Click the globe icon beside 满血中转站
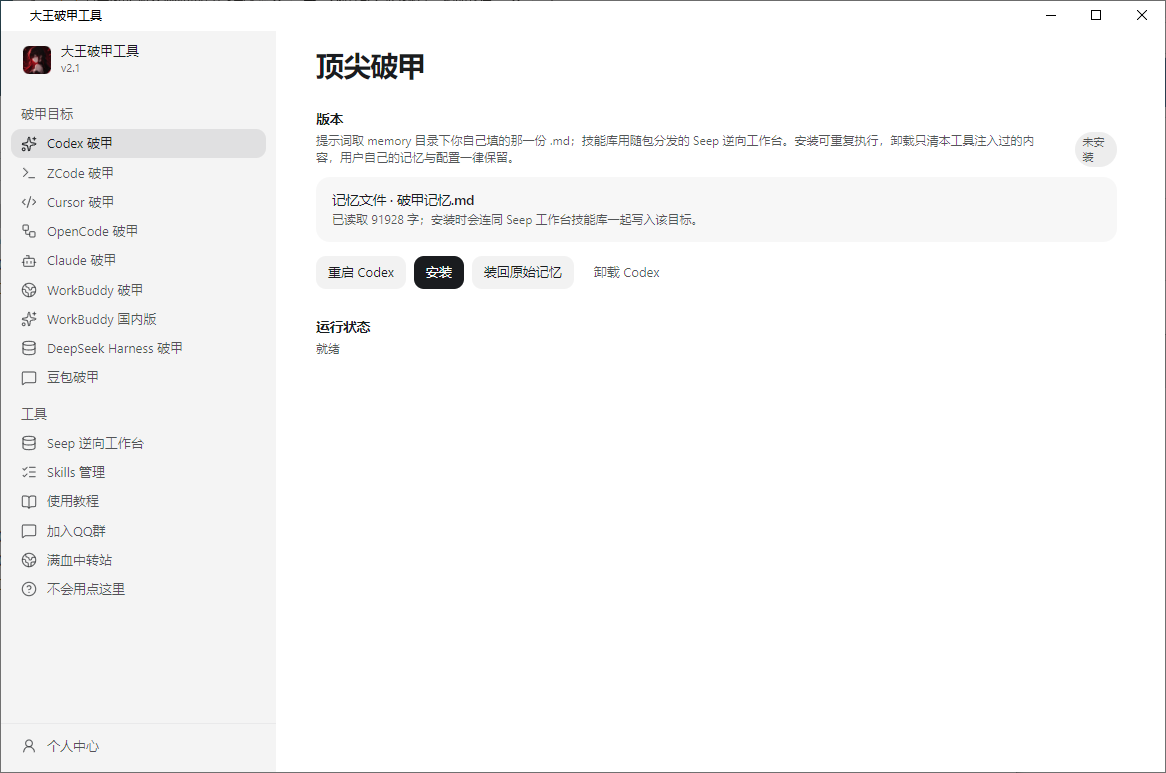This screenshot has height=773, width=1166. click(x=29, y=560)
